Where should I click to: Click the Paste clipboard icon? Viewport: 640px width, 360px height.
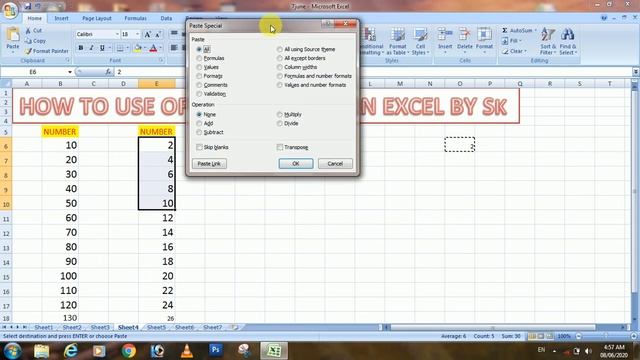point(13,35)
